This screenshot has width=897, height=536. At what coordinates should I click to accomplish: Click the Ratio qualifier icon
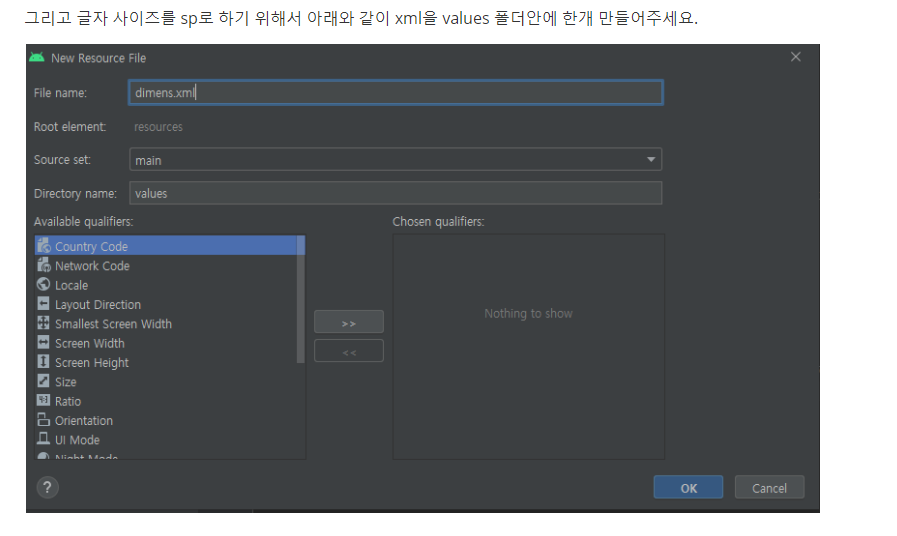tap(43, 400)
